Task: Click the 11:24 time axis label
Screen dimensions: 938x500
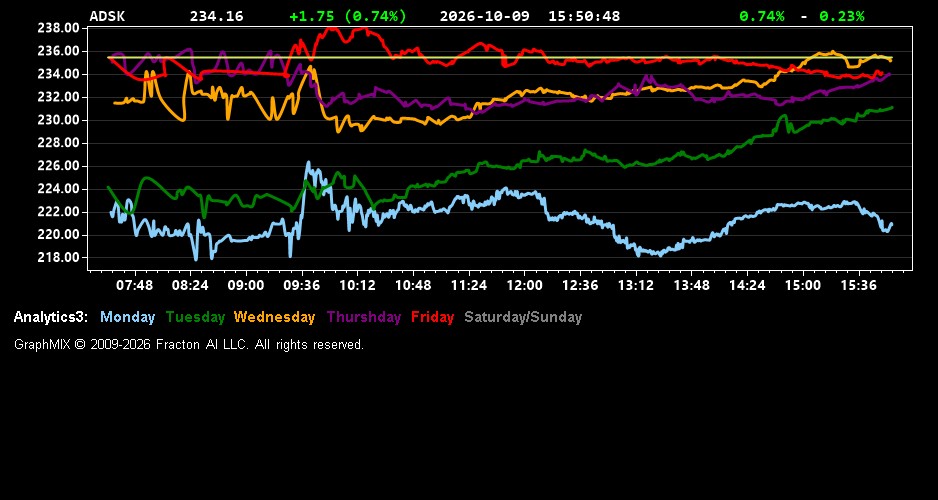Action: click(x=468, y=285)
